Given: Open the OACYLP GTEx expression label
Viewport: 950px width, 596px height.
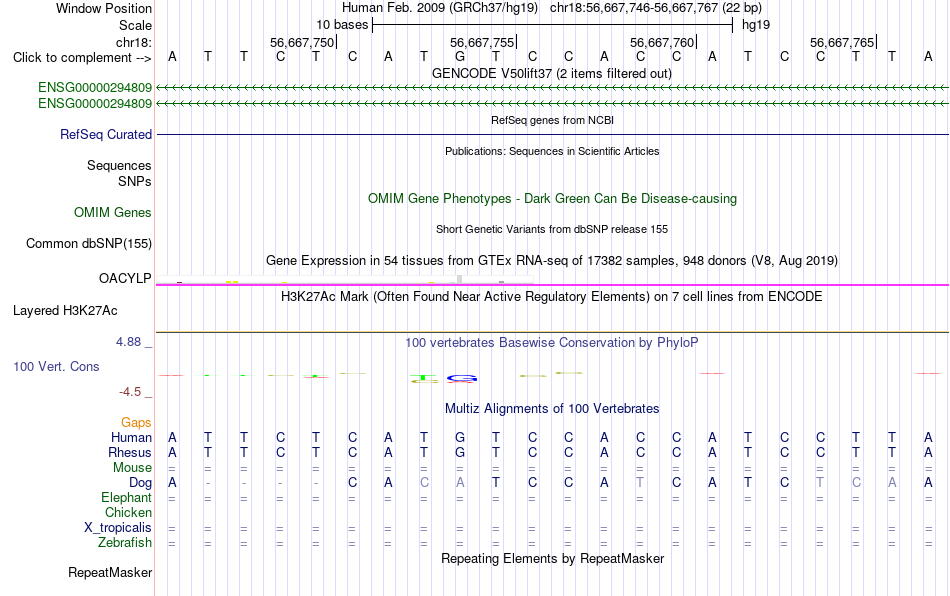Looking at the screenshot, I should point(125,278).
